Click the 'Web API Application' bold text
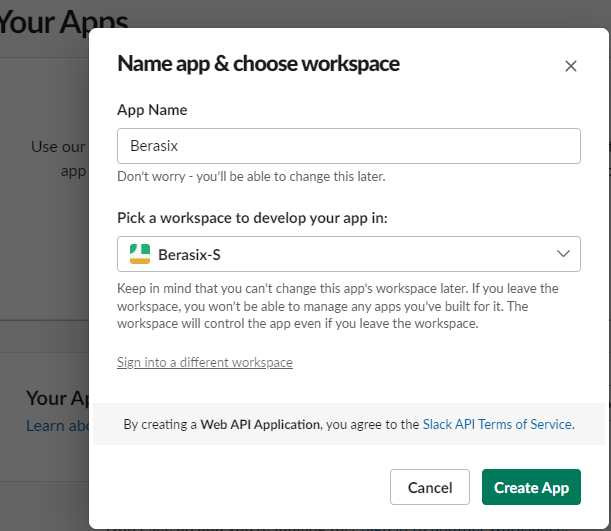Viewport: 611px width, 531px height. pyautogui.click(x=260, y=424)
